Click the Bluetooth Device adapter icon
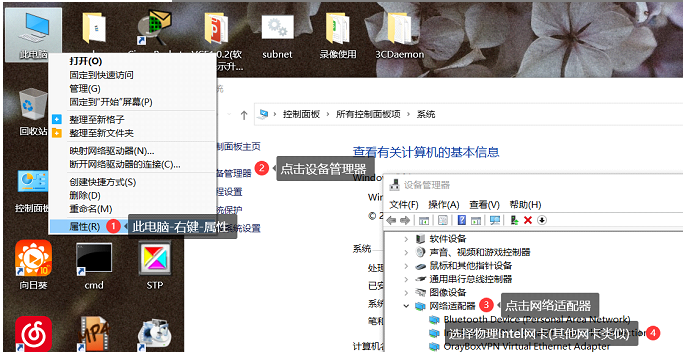Viewport: 683px width, 361px height. (x=434, y=320)
